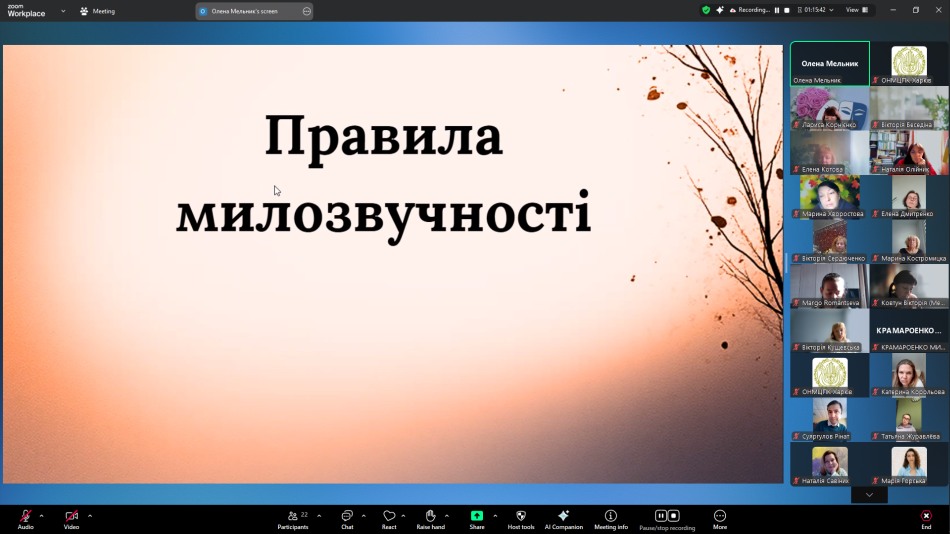Open the View layout menu
Image resolution: width=950 pixels, height=534 pixels.
[855, 10]
